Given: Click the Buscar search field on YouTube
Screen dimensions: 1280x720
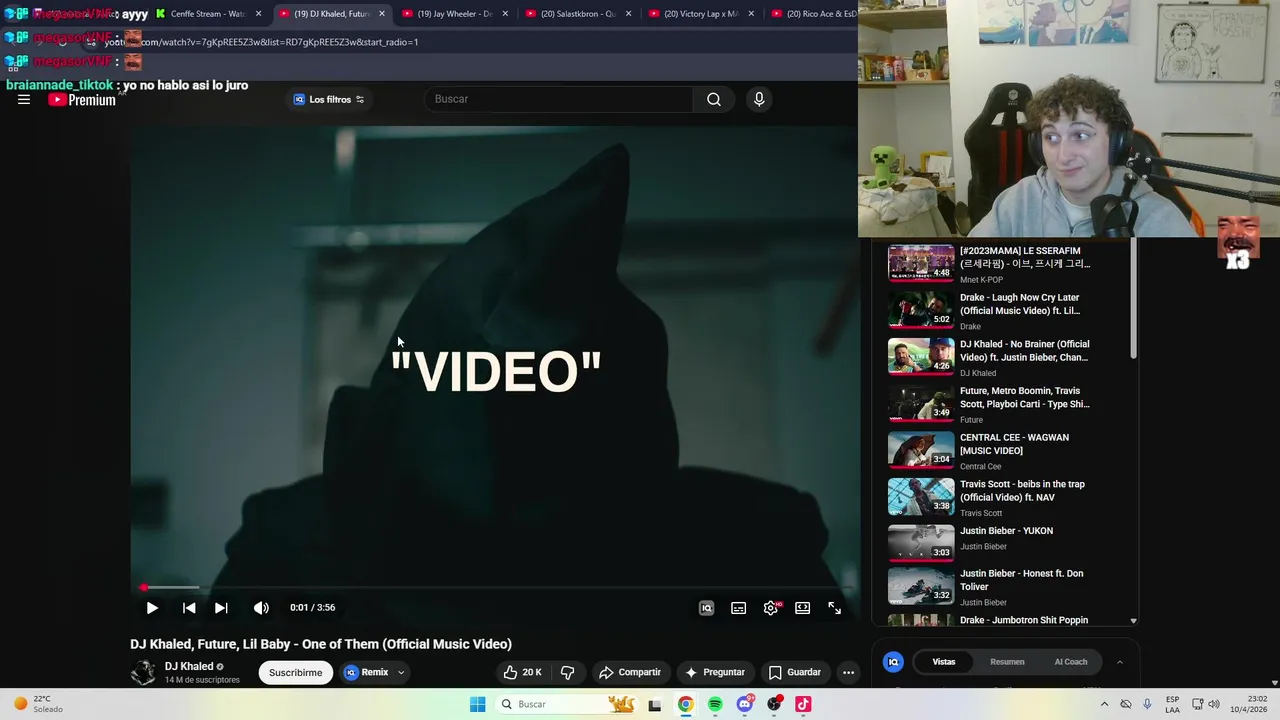Looking at the screenshot, I should click(560, 99).
